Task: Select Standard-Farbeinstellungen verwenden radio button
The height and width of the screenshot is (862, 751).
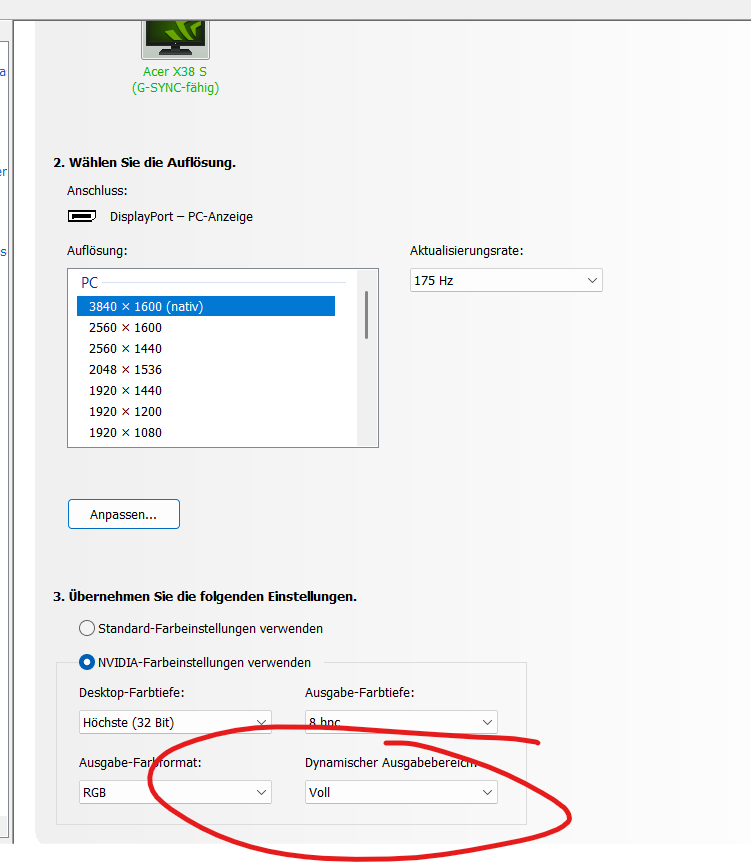Action: point(87,628)
